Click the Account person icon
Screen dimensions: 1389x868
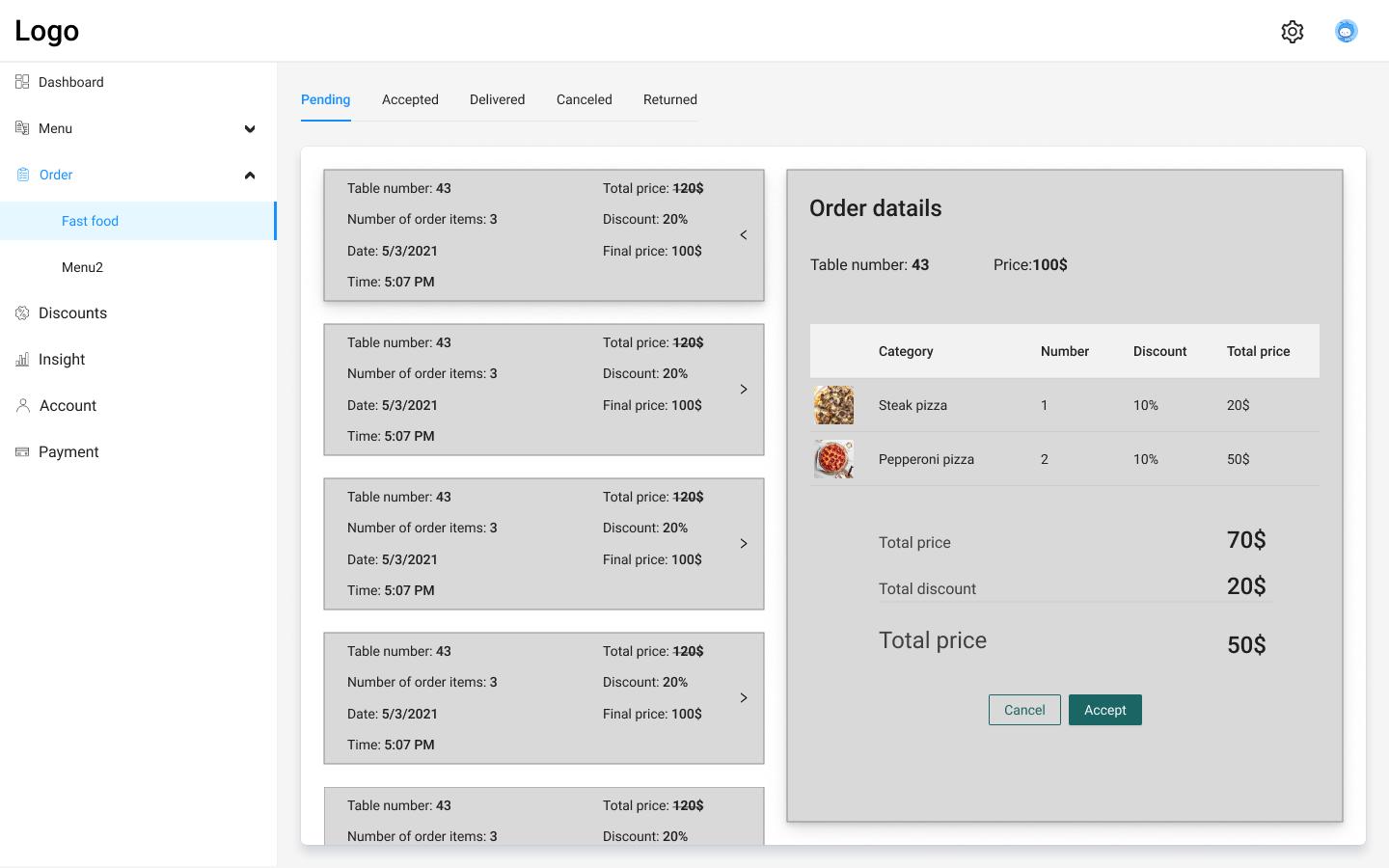[23, 406]
